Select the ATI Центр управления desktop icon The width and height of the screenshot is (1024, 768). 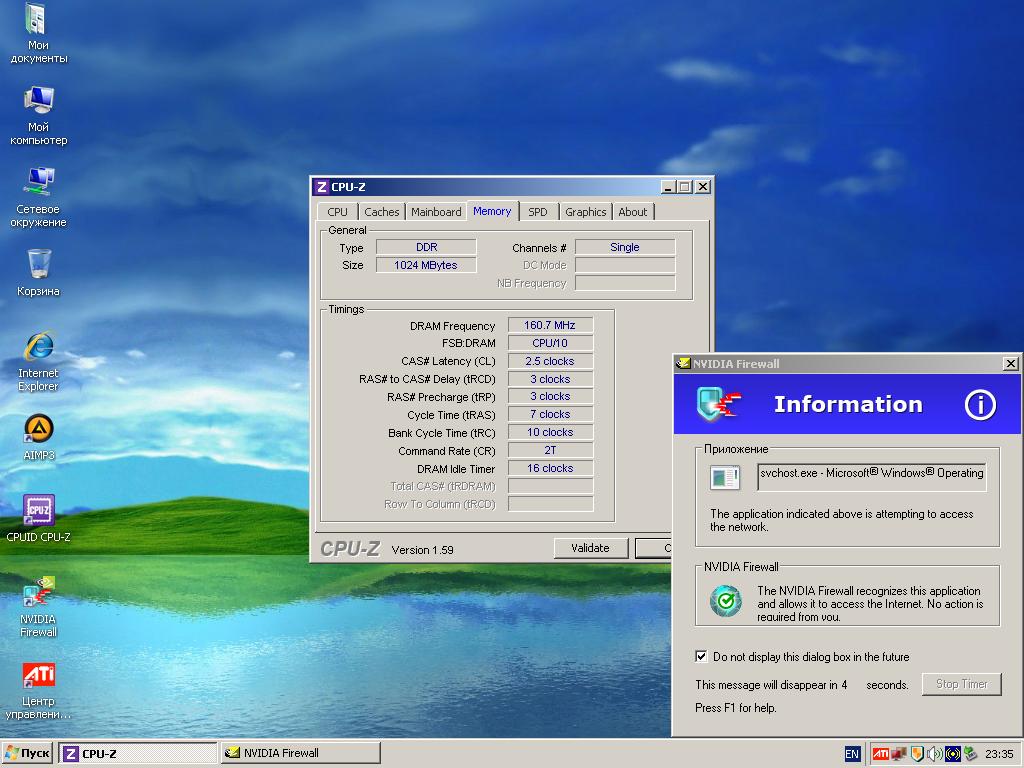[39, 690]
